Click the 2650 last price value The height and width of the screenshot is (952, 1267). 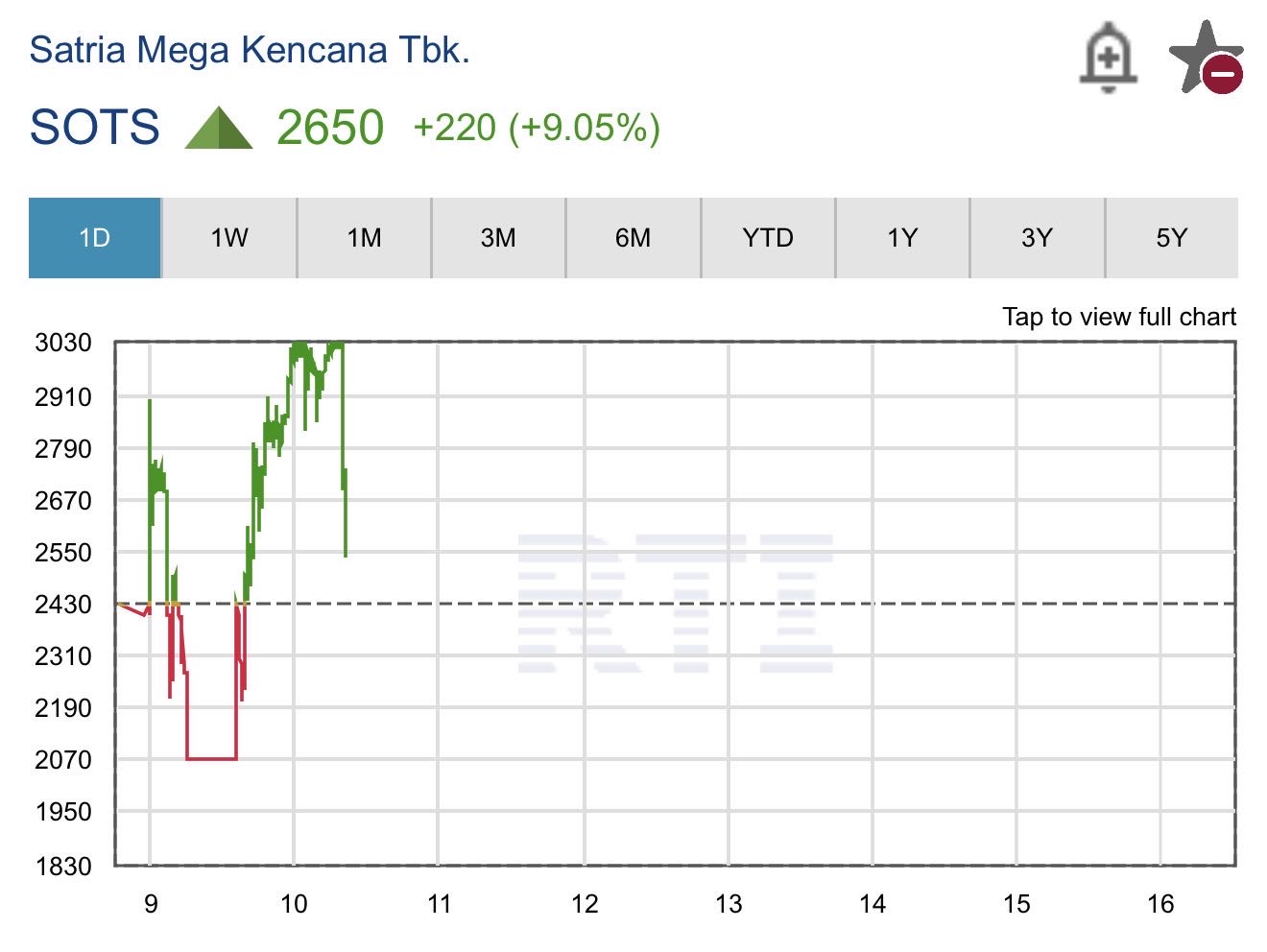(330, 128)
